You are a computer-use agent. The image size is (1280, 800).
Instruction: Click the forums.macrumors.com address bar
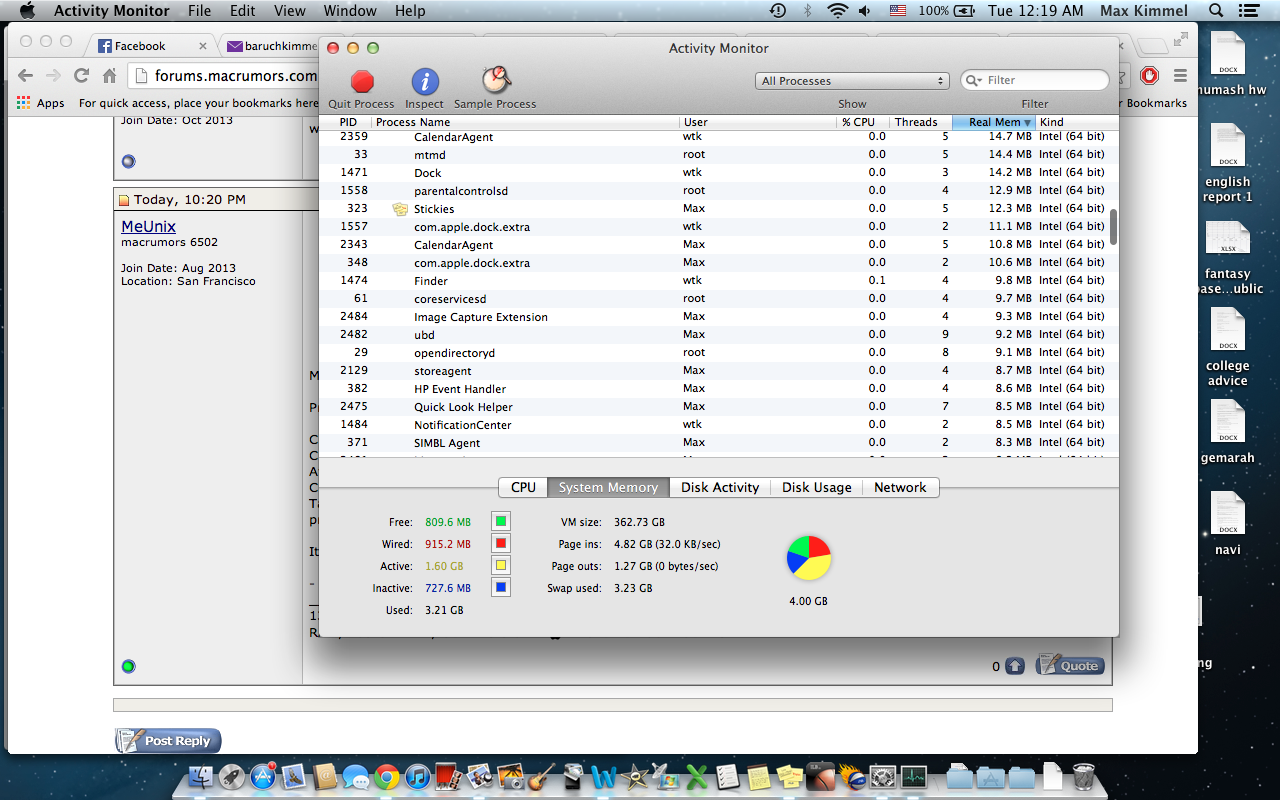tap(226, 76)
